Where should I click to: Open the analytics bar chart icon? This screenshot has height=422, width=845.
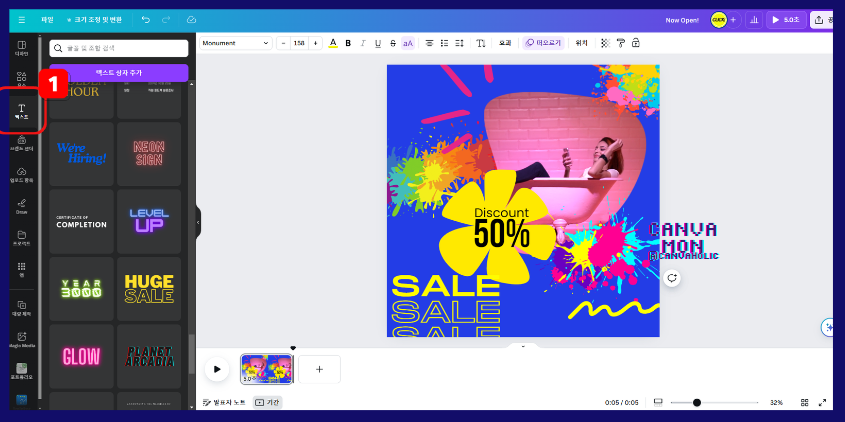point(754,20)
